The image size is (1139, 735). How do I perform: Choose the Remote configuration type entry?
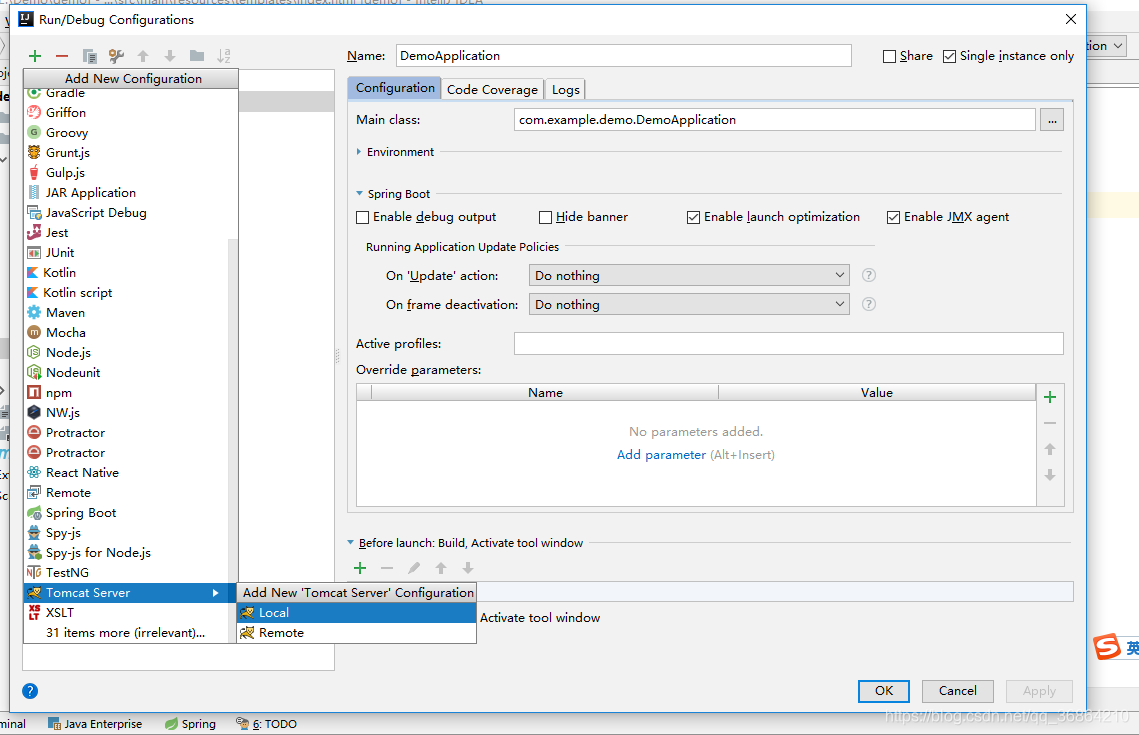coord(127,492)
